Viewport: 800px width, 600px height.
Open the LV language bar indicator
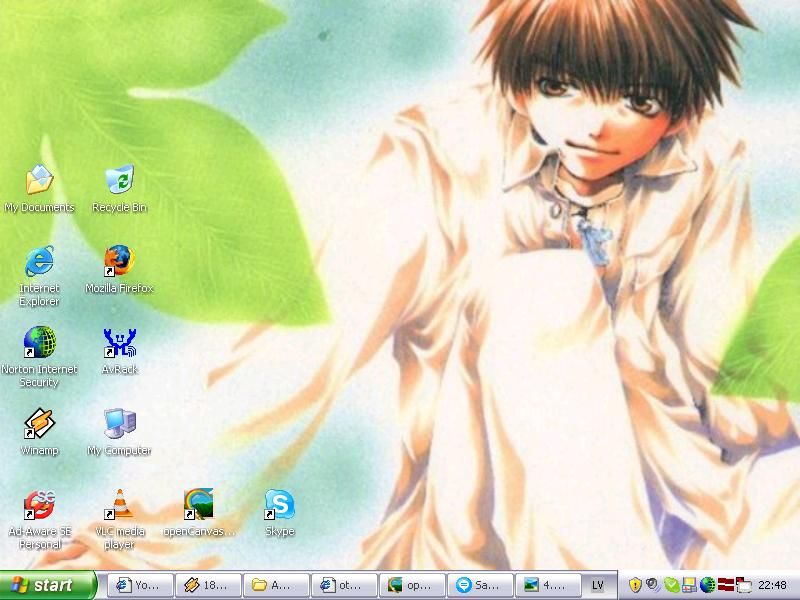(x=597, y=585)
